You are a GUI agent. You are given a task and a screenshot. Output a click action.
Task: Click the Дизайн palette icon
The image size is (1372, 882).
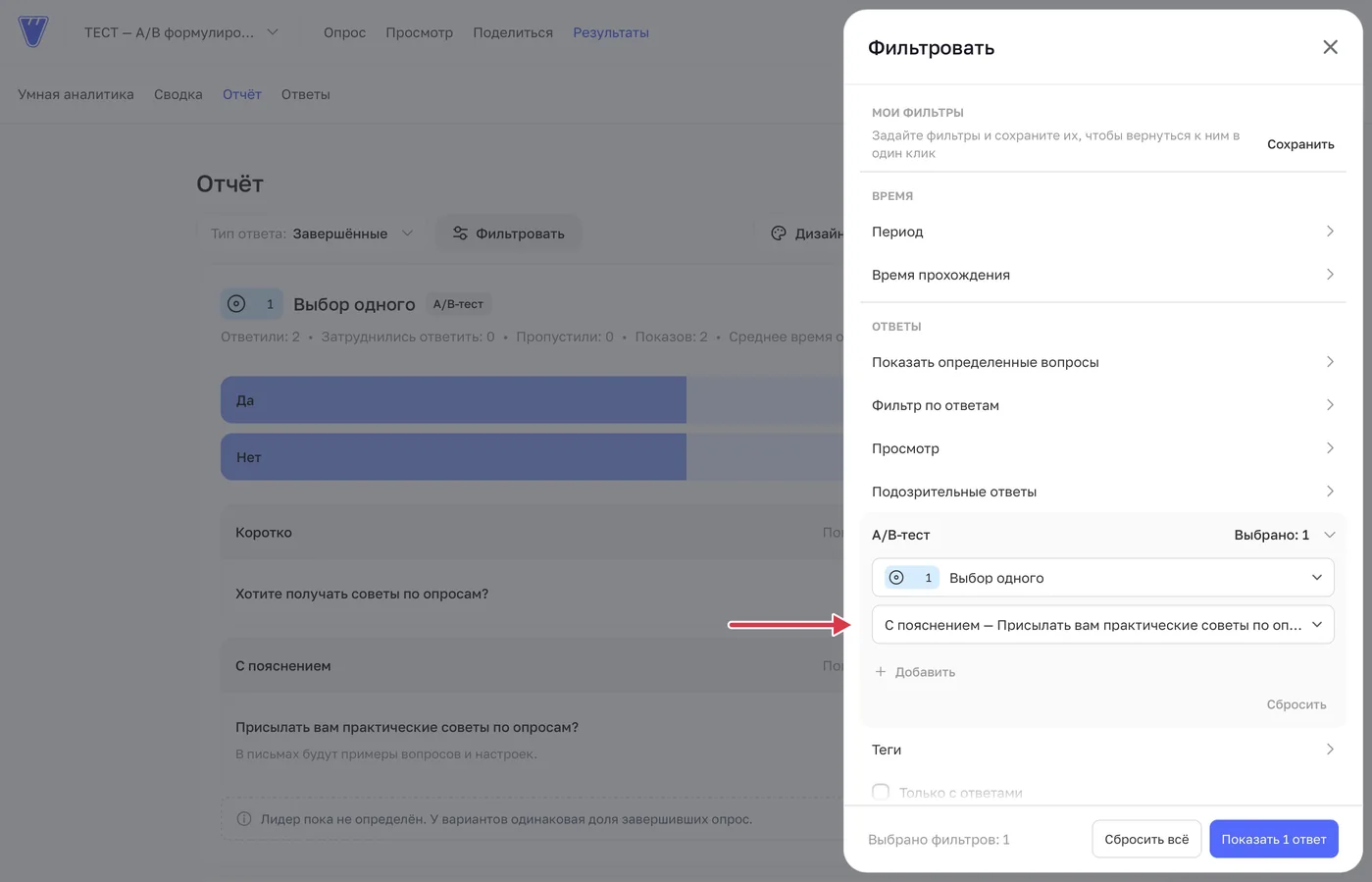click(779, 233)
